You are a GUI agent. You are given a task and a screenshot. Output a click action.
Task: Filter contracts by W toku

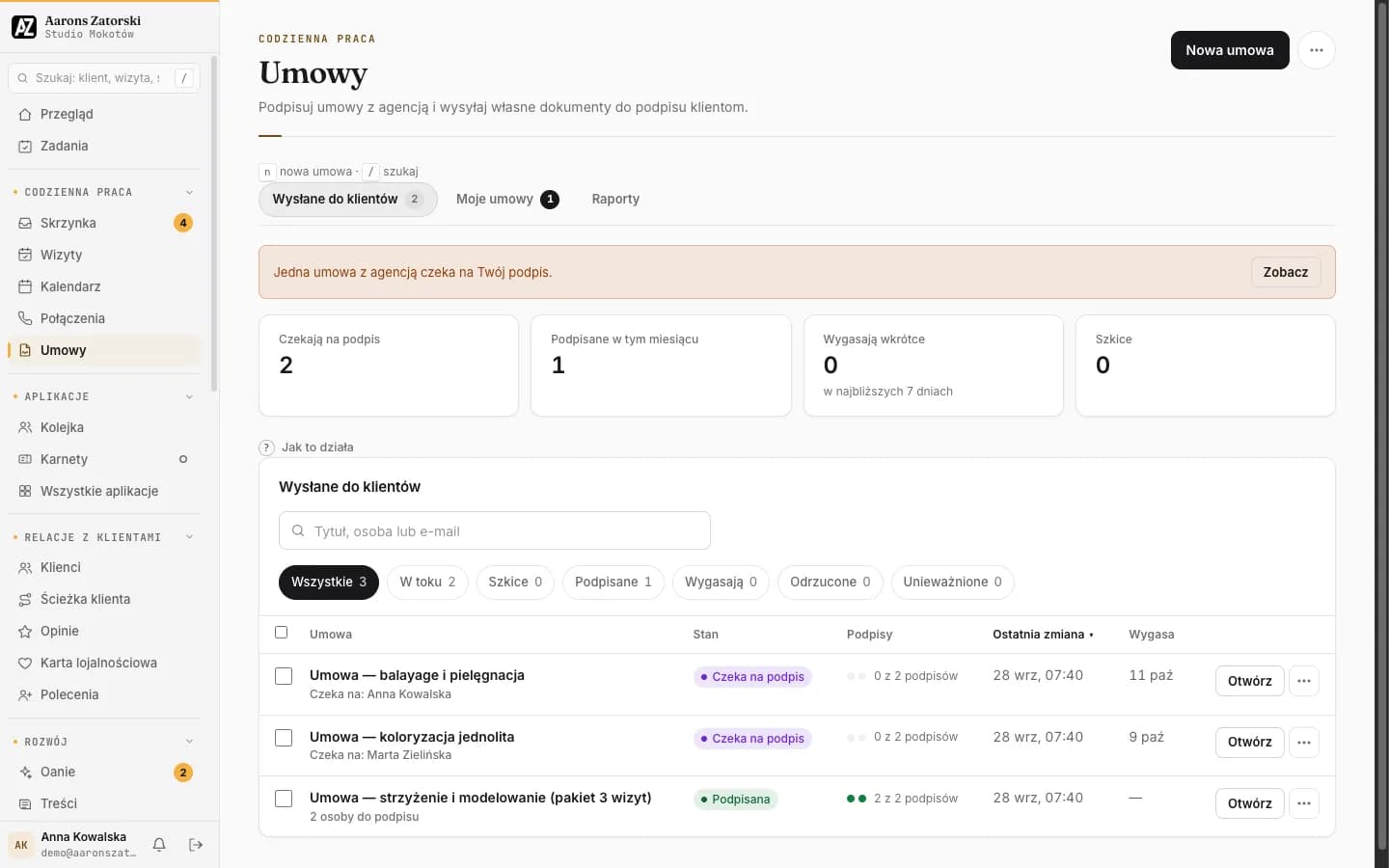[x=427, y=582]
